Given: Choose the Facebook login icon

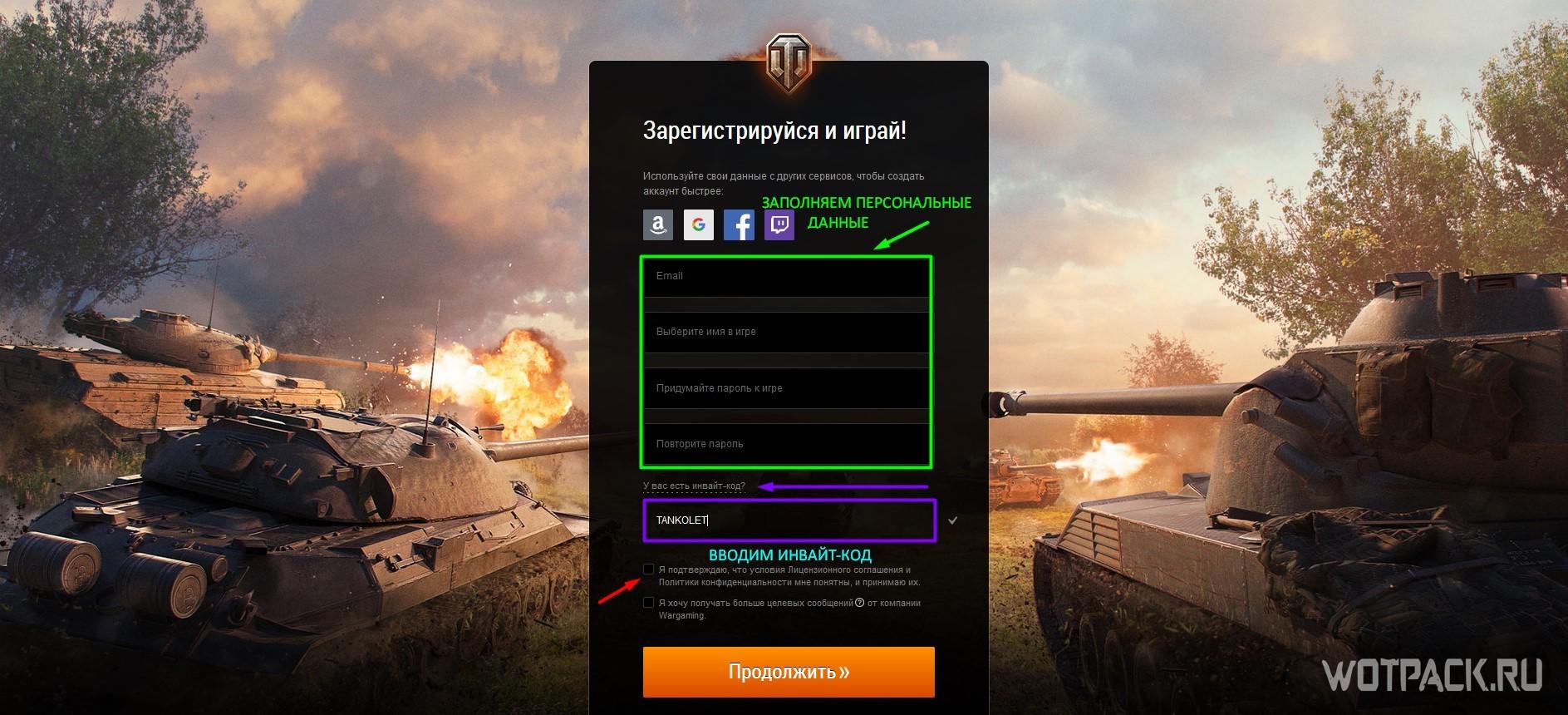Looking at the screenshot, I should [739, 224].
